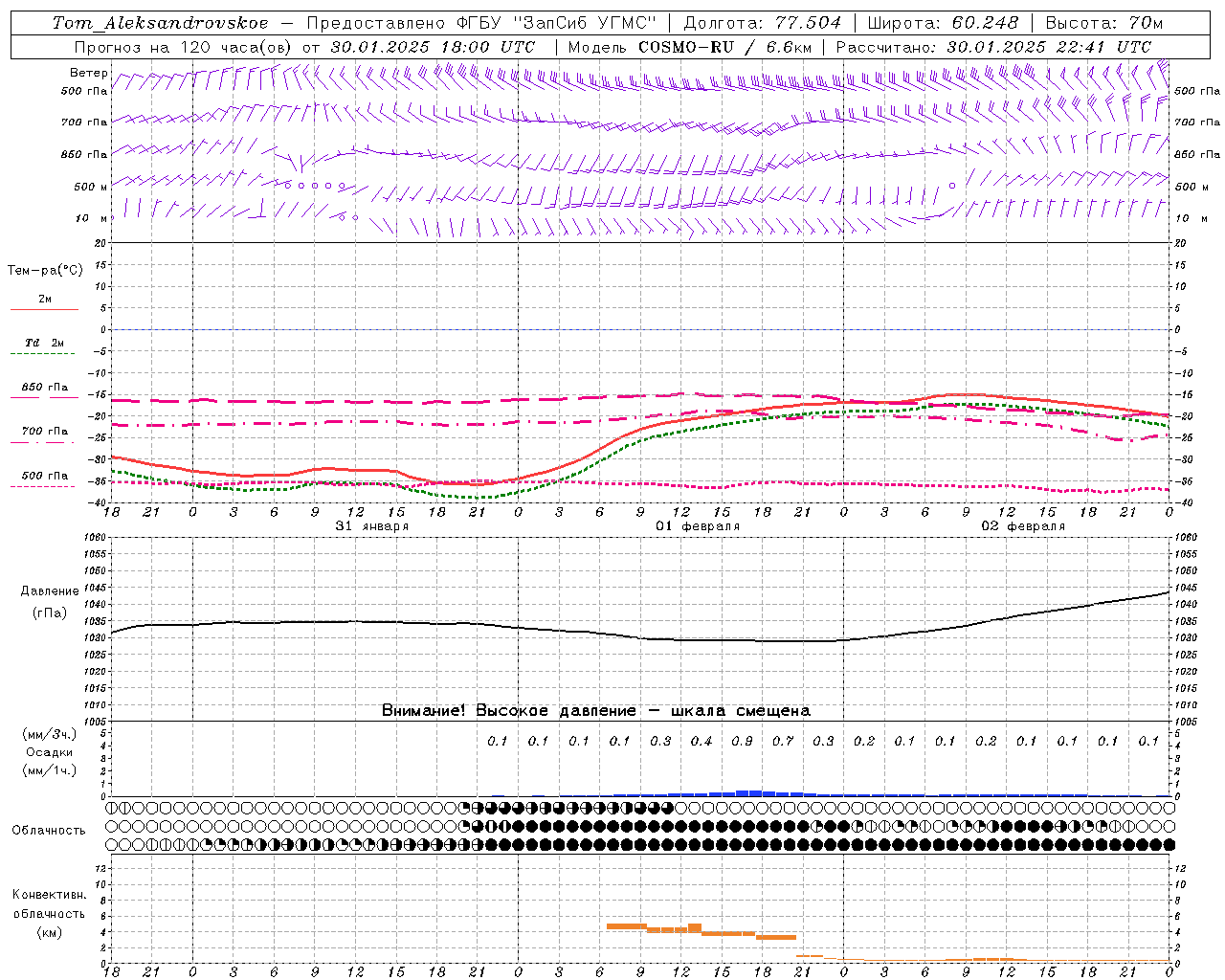Click the red solid 2м legend line sample
1225x980 pixels.
coord(44,310)
